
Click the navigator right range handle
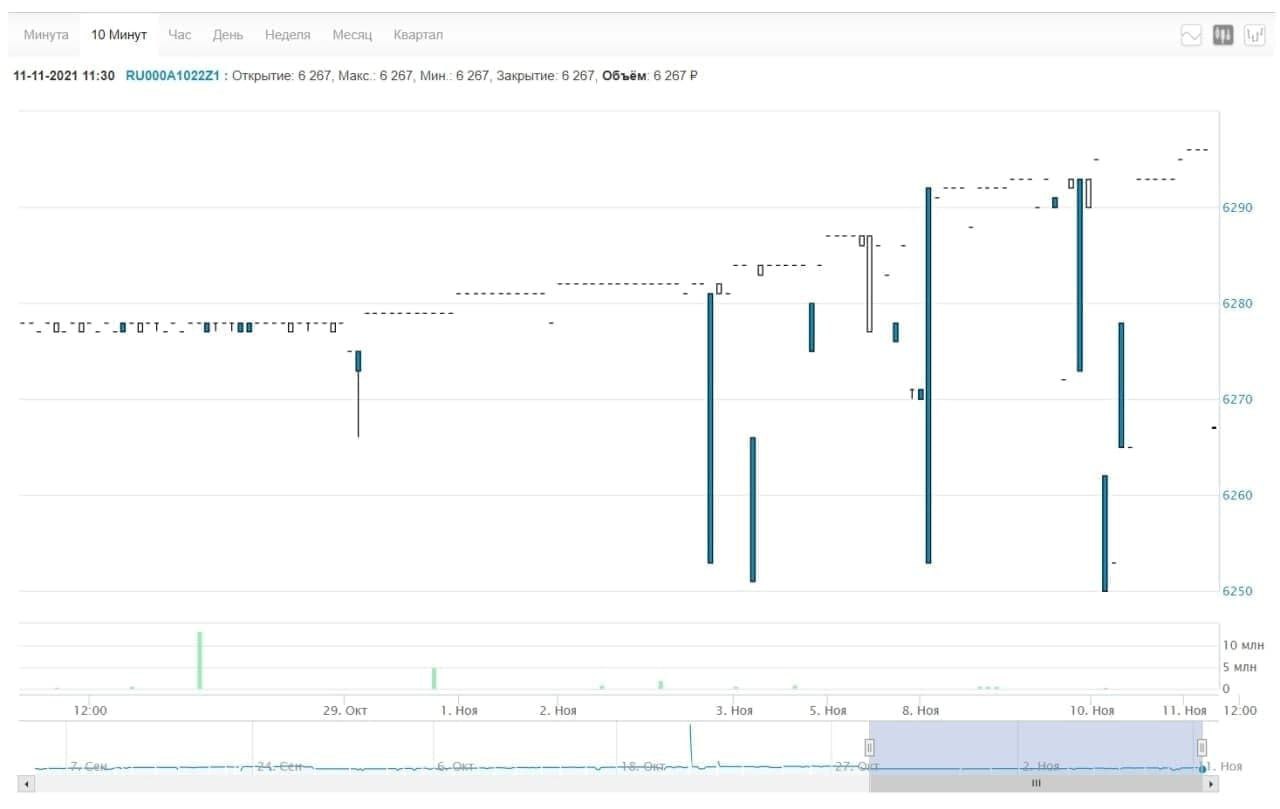1202,748
